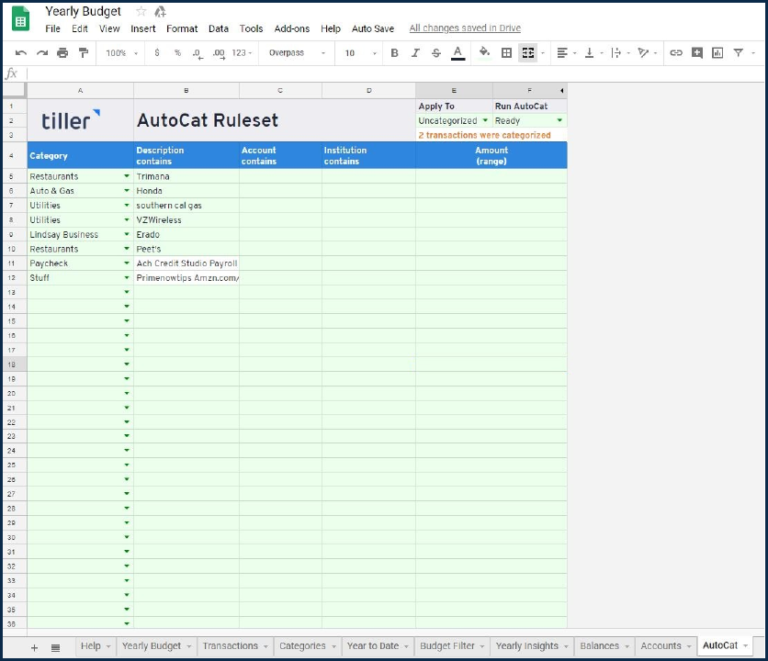This screenshot has height=661, width=768.
Task: Toggle strikethrough formatting
Action: [x=435, y=53]
